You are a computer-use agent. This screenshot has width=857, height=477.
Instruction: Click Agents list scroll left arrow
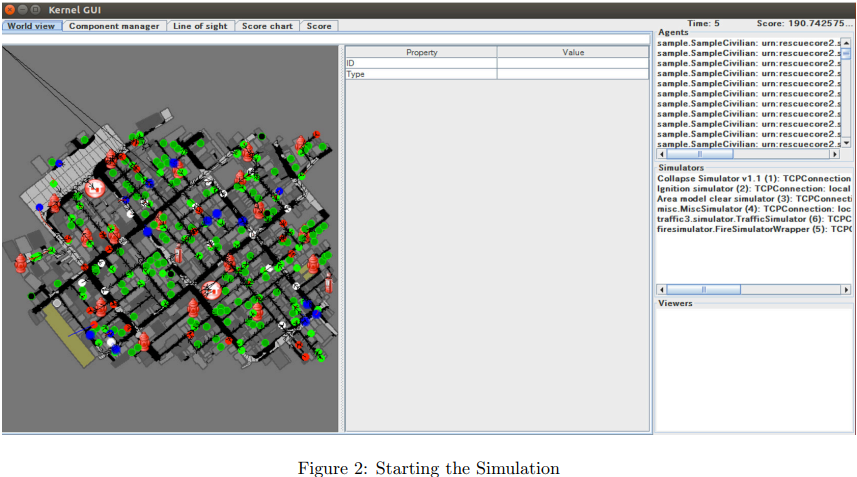[x=661, y=154]
